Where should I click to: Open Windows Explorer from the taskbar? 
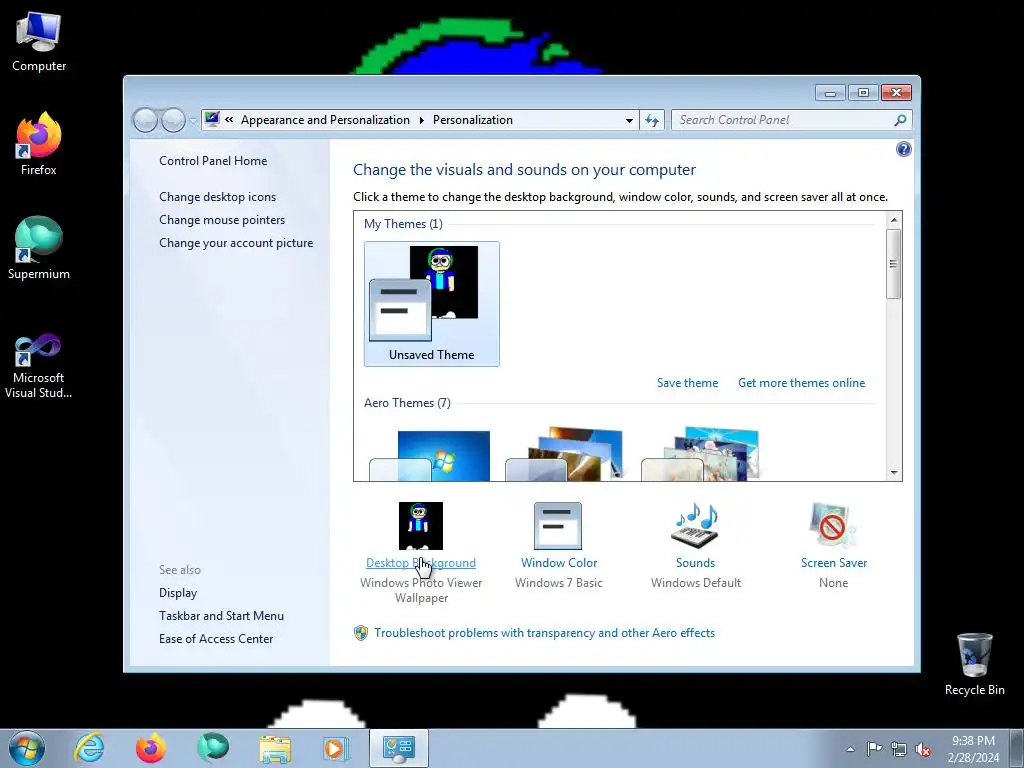click(x=275, y=748)
